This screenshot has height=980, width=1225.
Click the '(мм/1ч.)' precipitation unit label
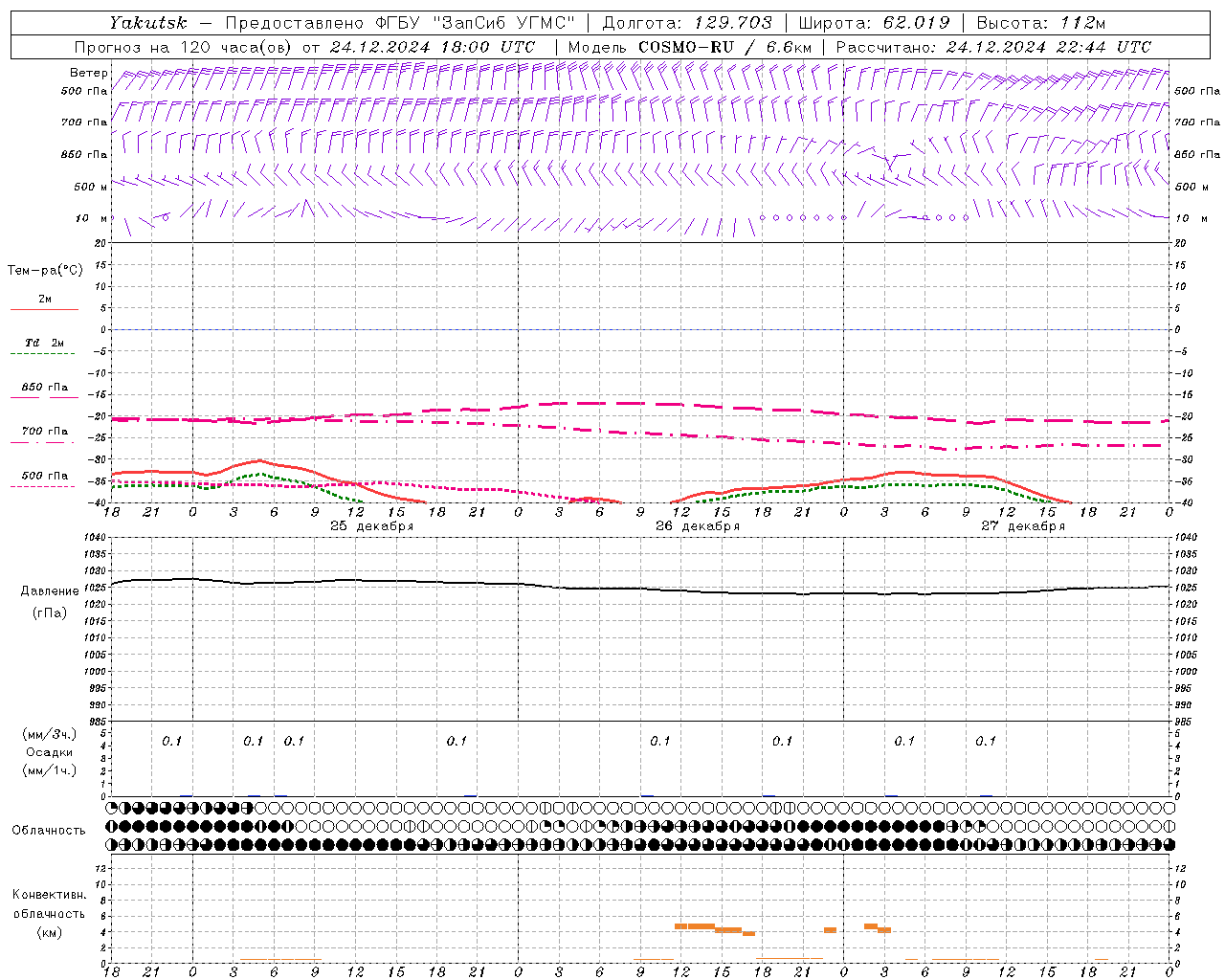tap(50, 770)
